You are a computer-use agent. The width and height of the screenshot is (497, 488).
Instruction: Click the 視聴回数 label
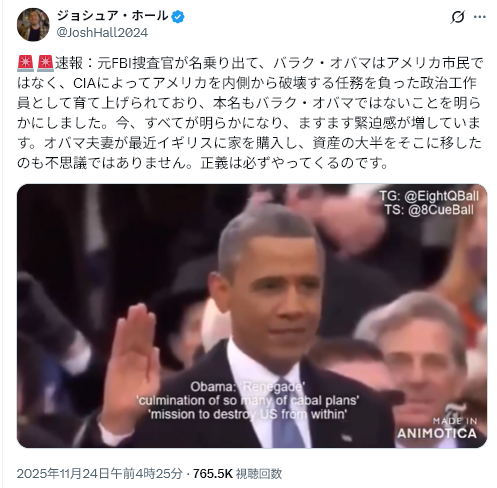pyautogui.click(x=259, y=473)
